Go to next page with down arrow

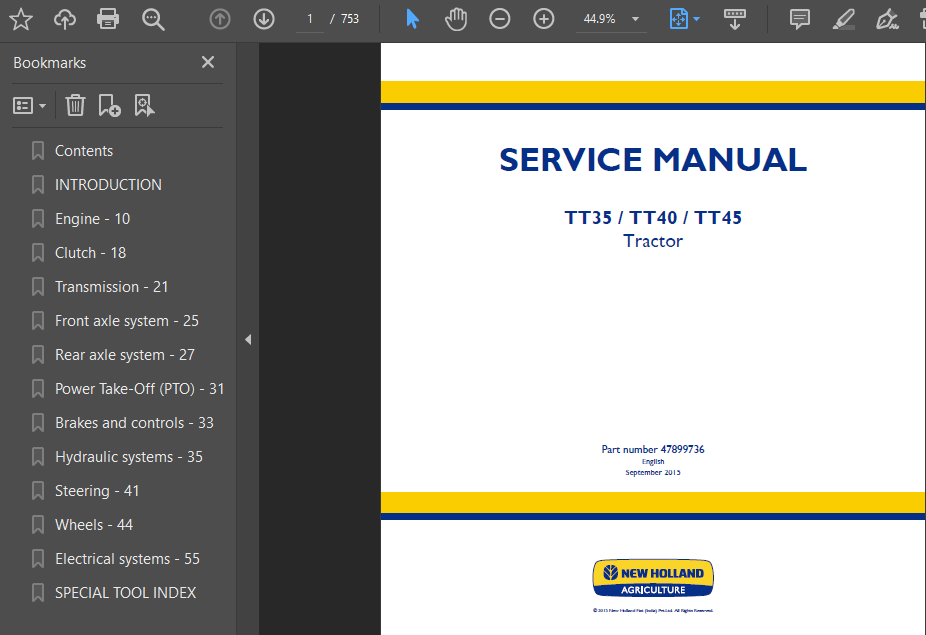(263, 18)
